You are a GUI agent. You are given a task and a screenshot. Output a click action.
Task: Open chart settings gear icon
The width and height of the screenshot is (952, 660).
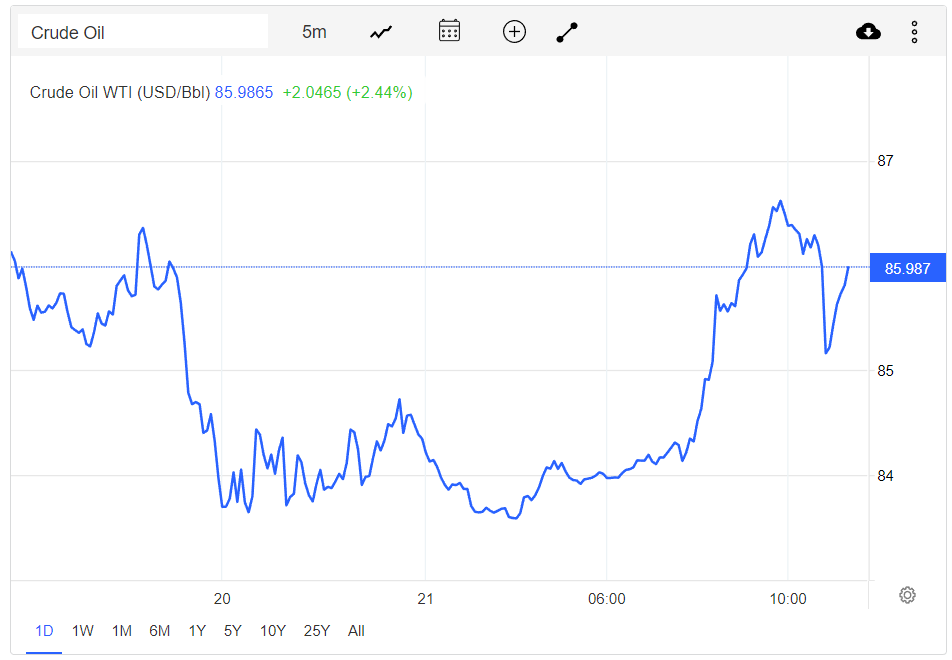907,595
